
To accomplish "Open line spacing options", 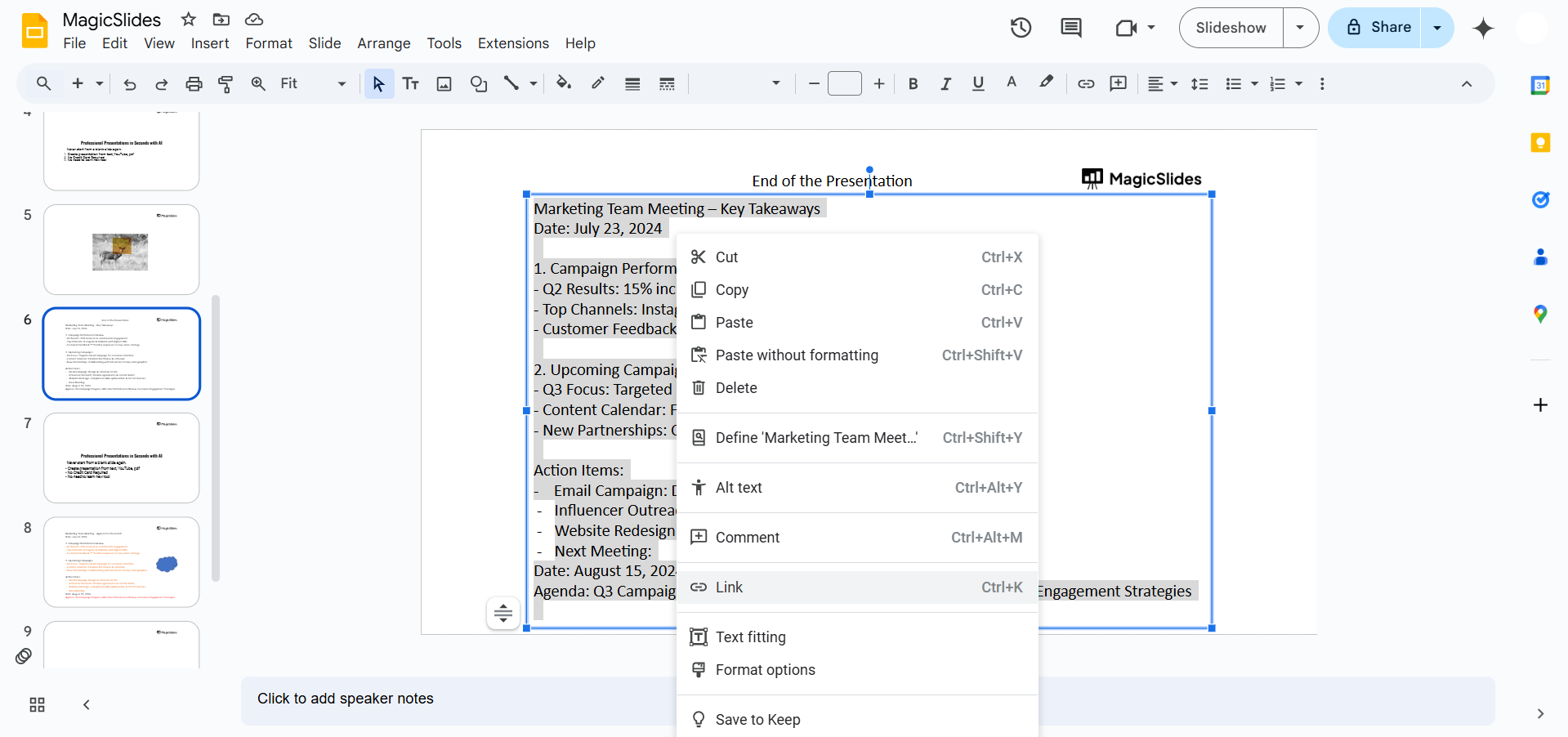I will (1199, 83).
